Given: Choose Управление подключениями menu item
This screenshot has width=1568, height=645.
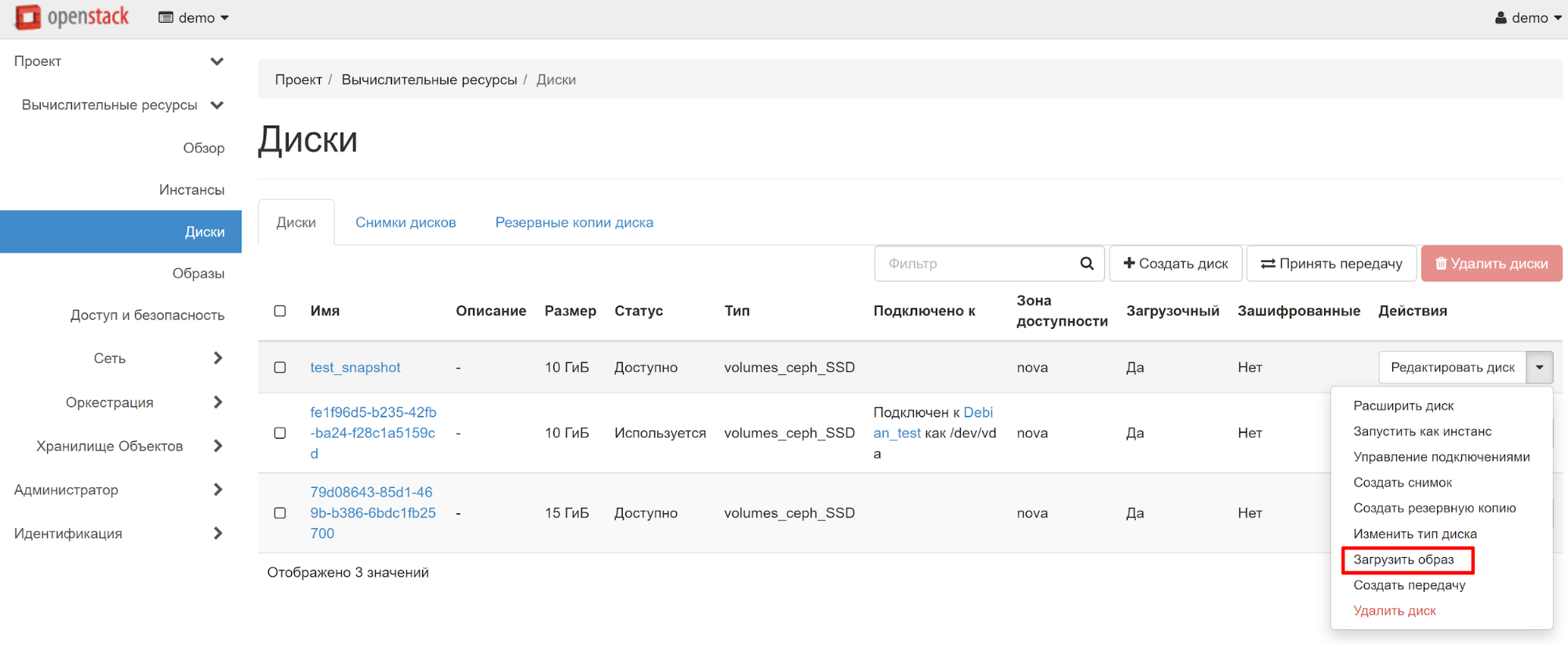Looking at the screenshot, I should pos(1441,457).
